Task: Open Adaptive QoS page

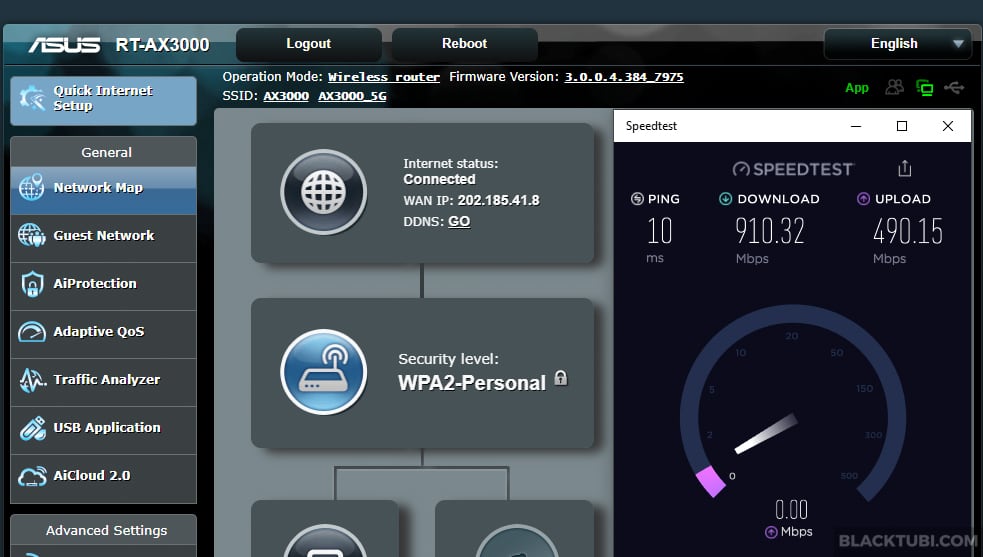Action: [103, 334]
